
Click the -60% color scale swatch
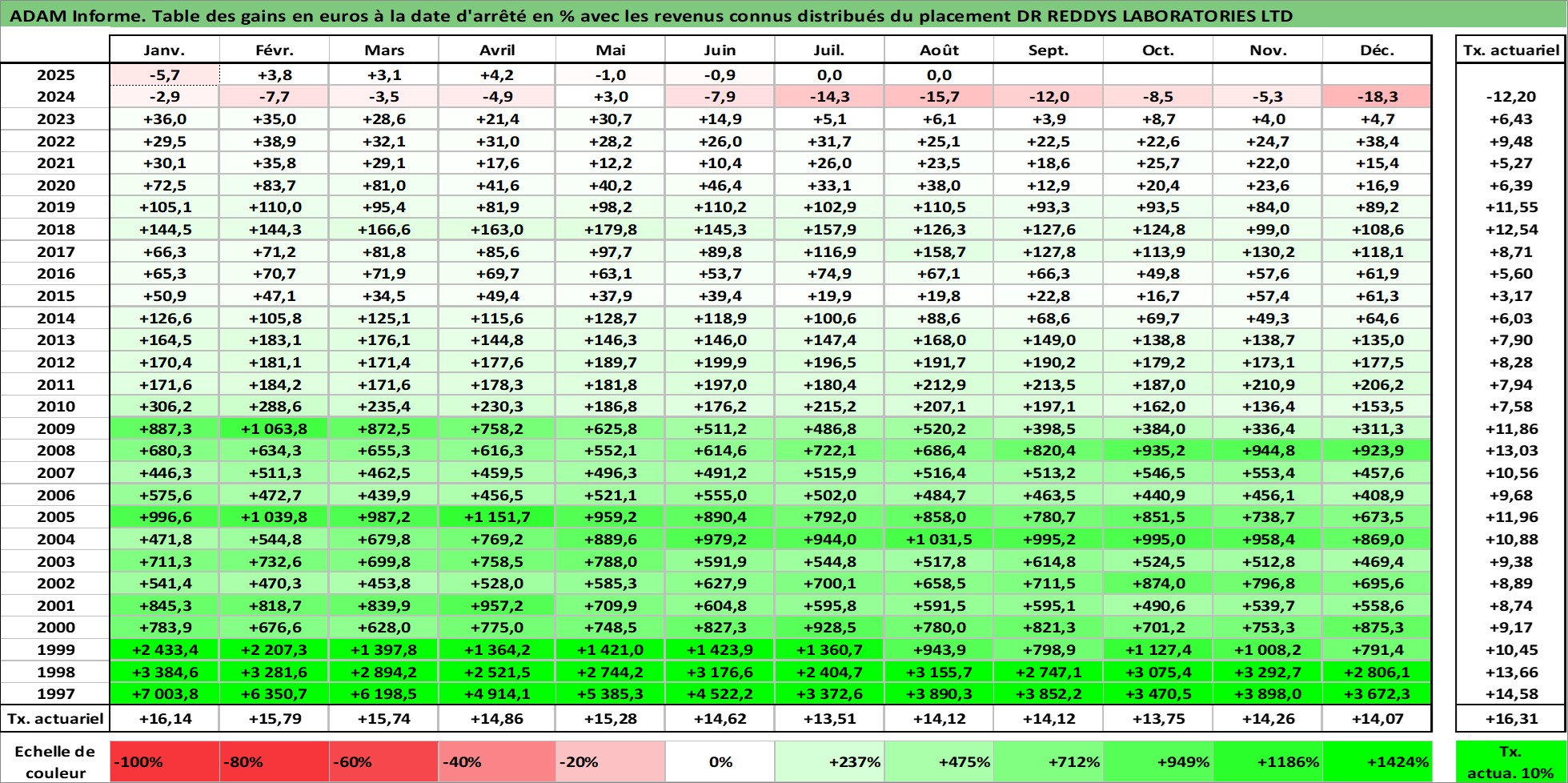tap(384, 761)
